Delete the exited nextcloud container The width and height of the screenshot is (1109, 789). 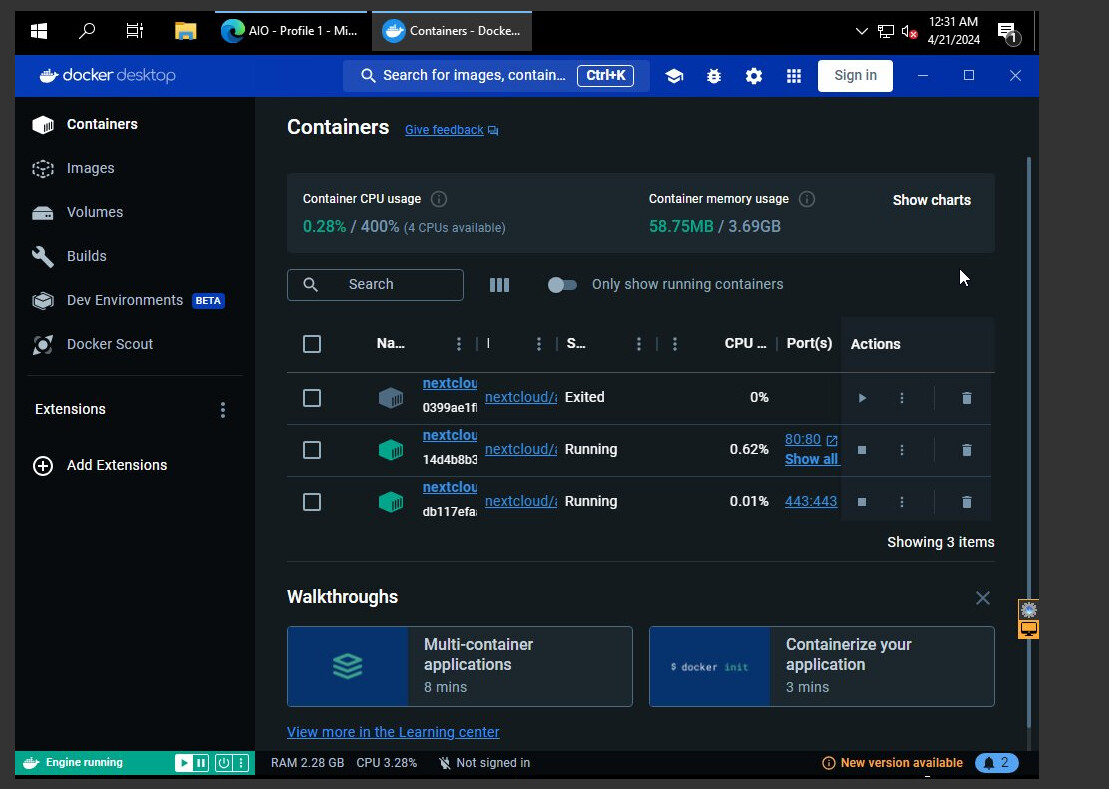click(966, 398)
